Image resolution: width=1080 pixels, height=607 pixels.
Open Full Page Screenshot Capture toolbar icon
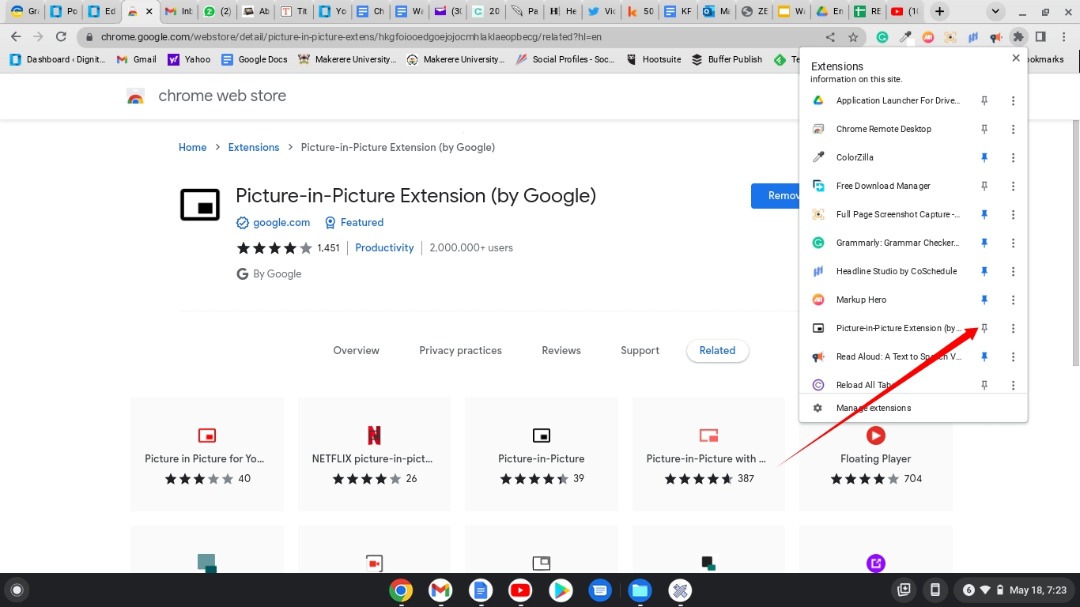pos(951,37)
